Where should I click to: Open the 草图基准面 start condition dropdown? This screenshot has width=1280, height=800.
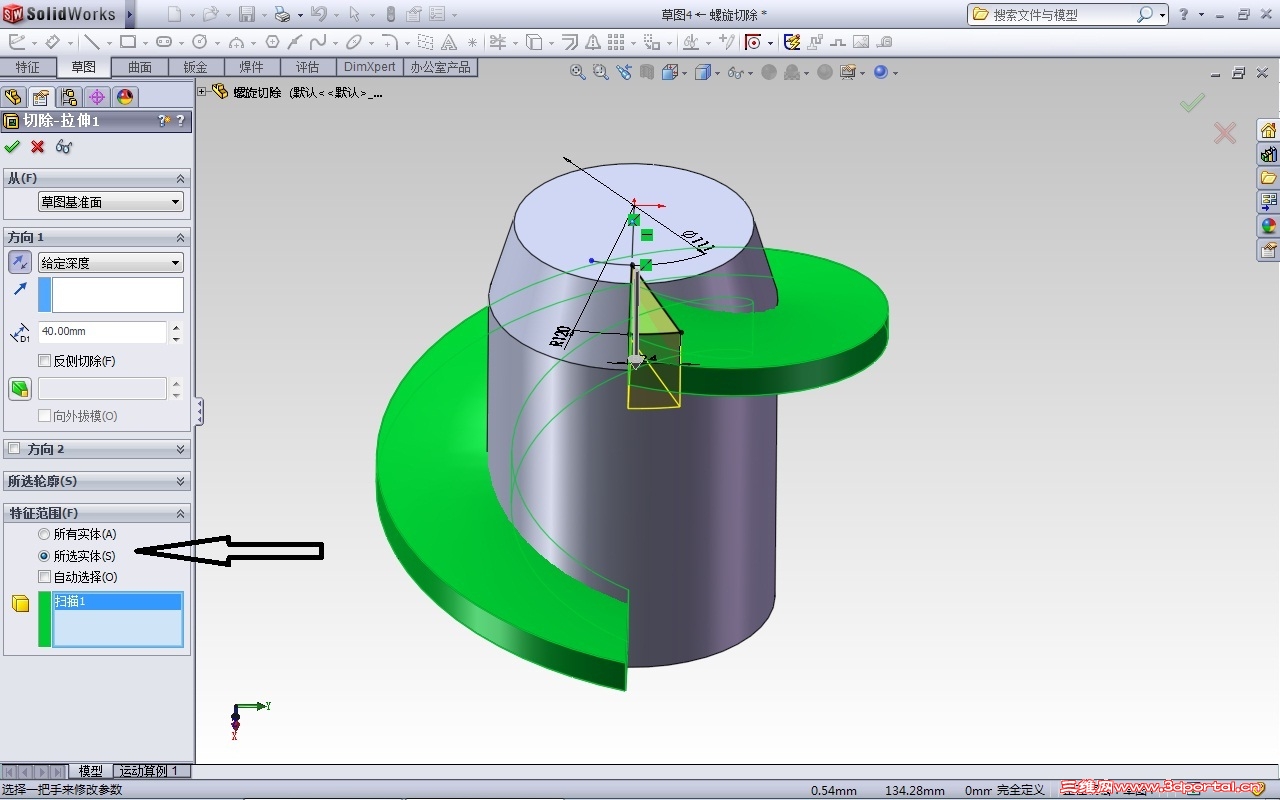click(x=111, y=202)
